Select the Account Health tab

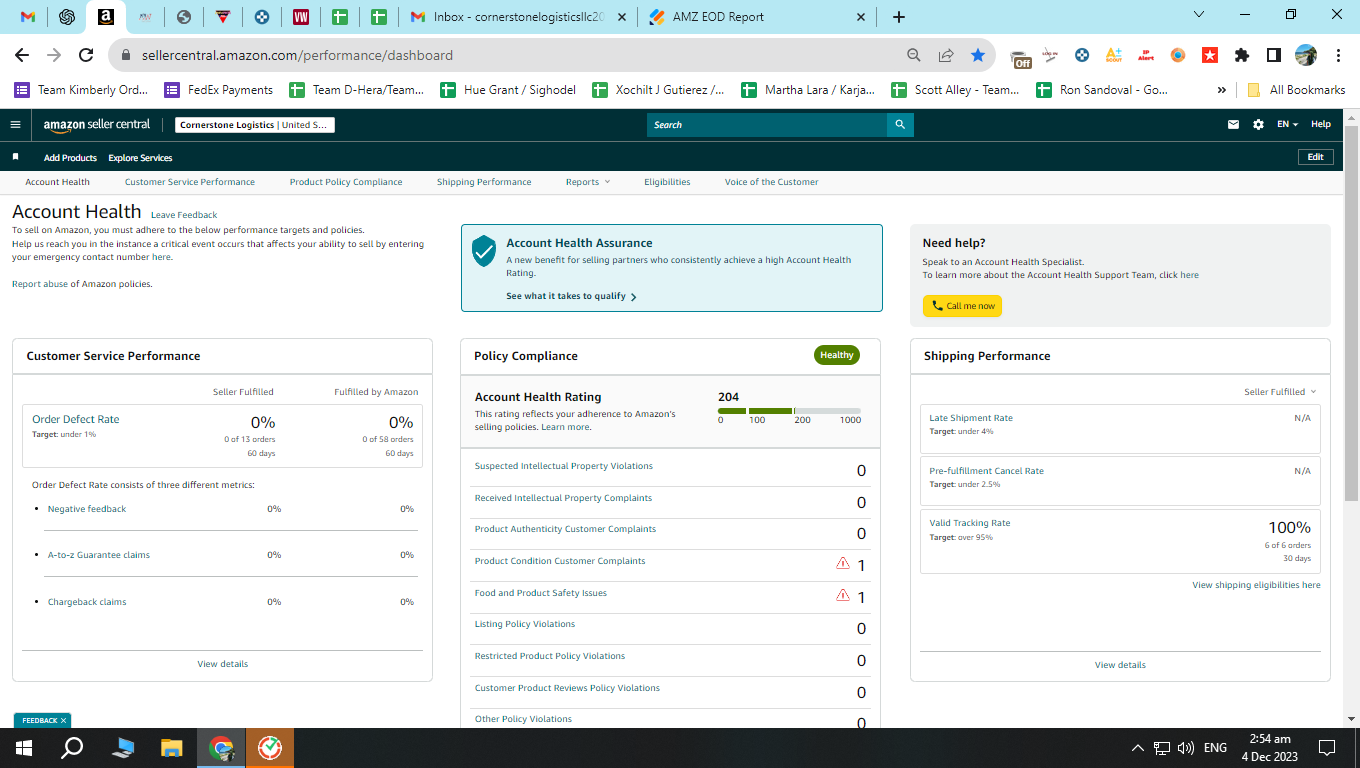[x=57, y=182]
